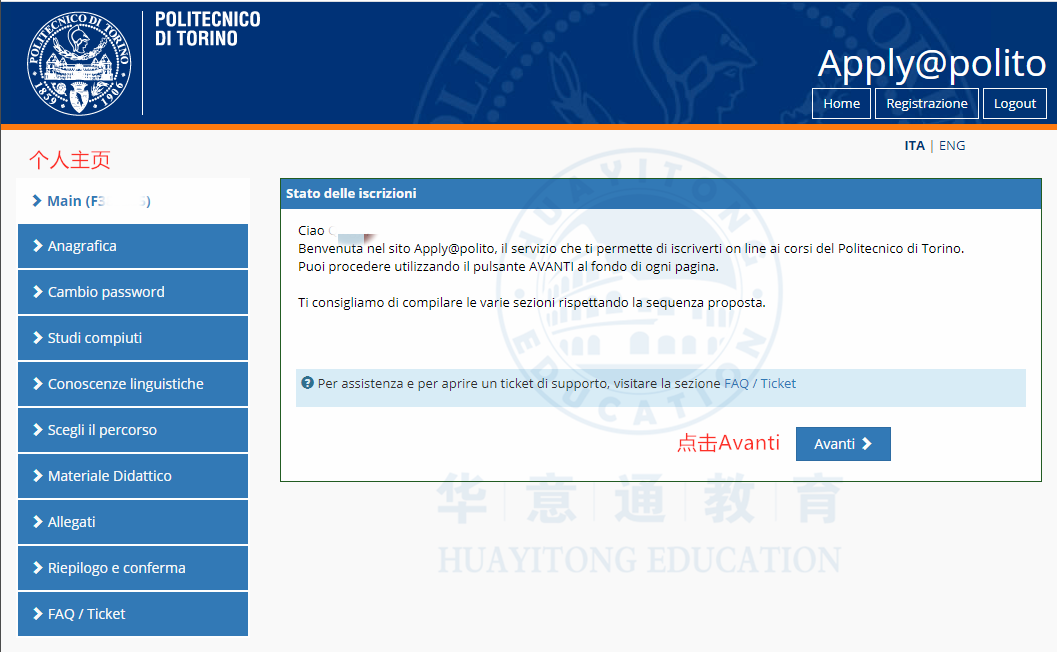Viewport: 1057px width, 652px height.
Task: Open the Anagrafica section
Action: (x=133, y=246)
